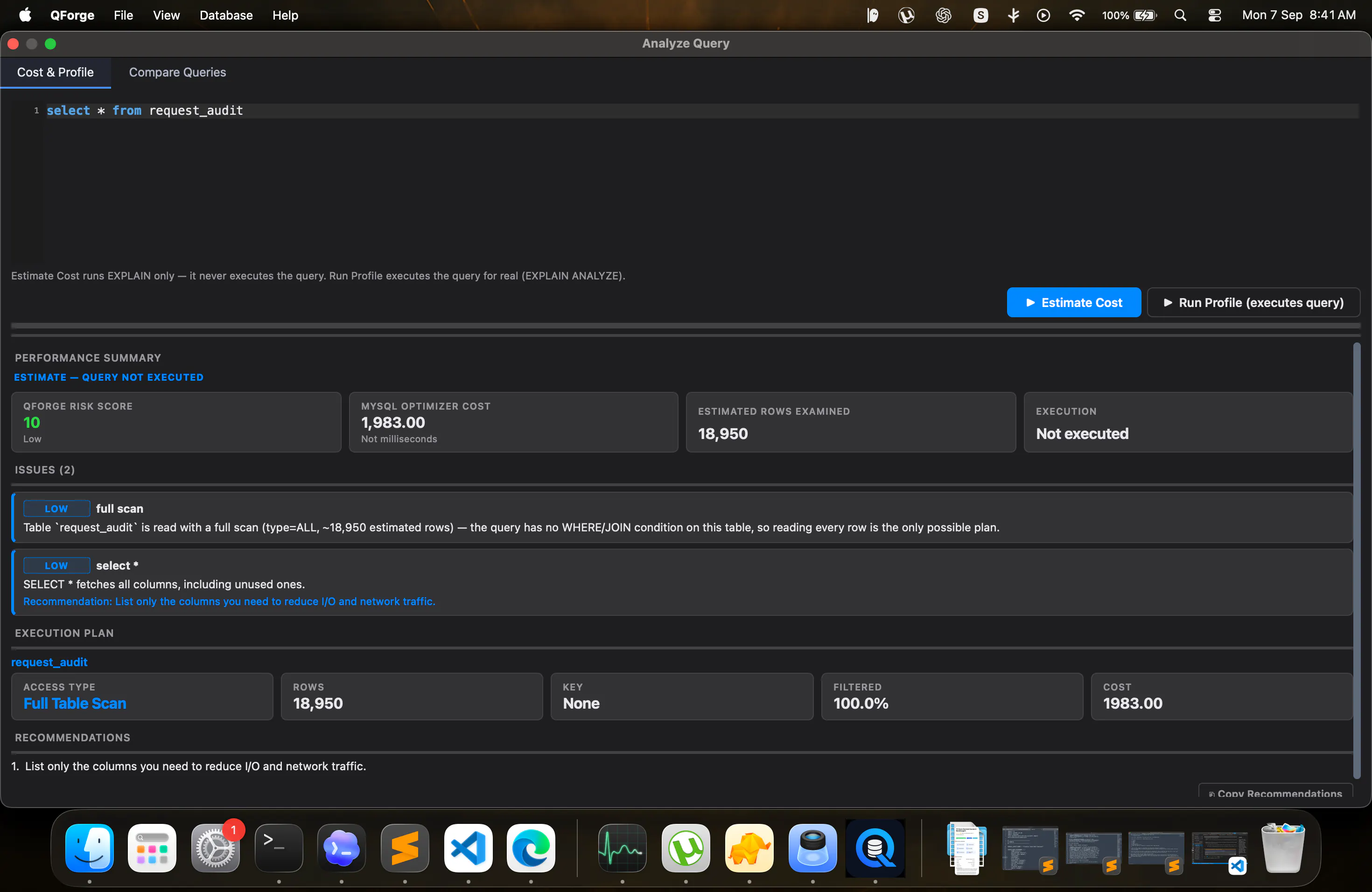This screenshot has height=892, width=1372.
Task: Open Control Center from menu bar
Action: tap(1214, 15)
